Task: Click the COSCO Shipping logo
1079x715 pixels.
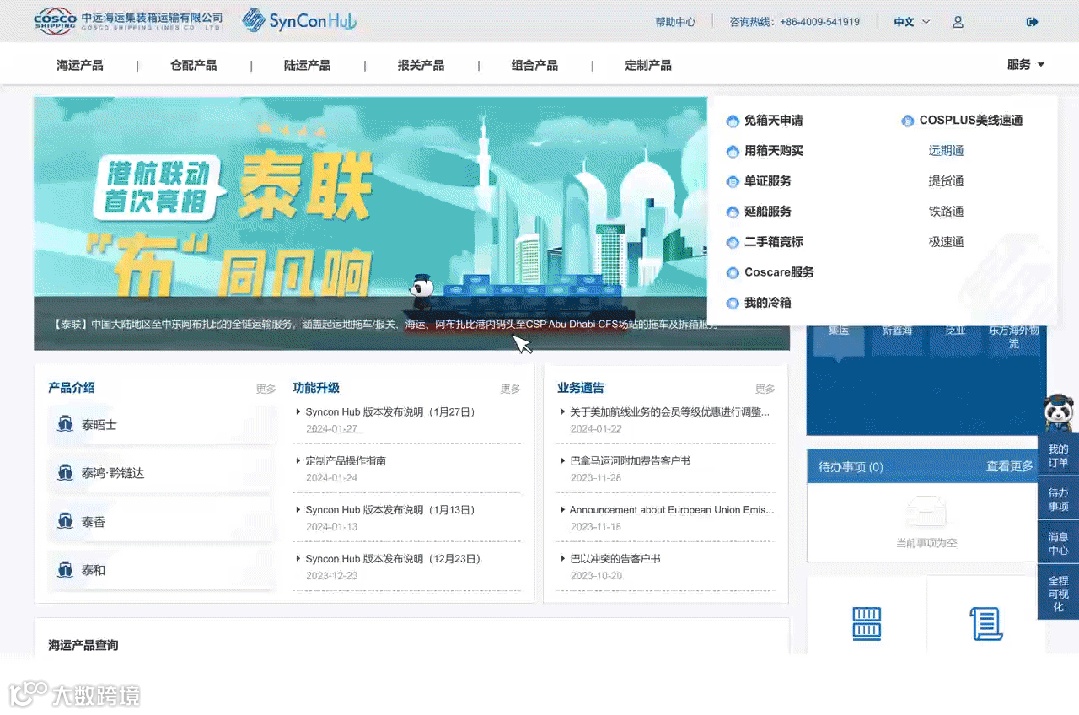Action: [x=129, y=21]
